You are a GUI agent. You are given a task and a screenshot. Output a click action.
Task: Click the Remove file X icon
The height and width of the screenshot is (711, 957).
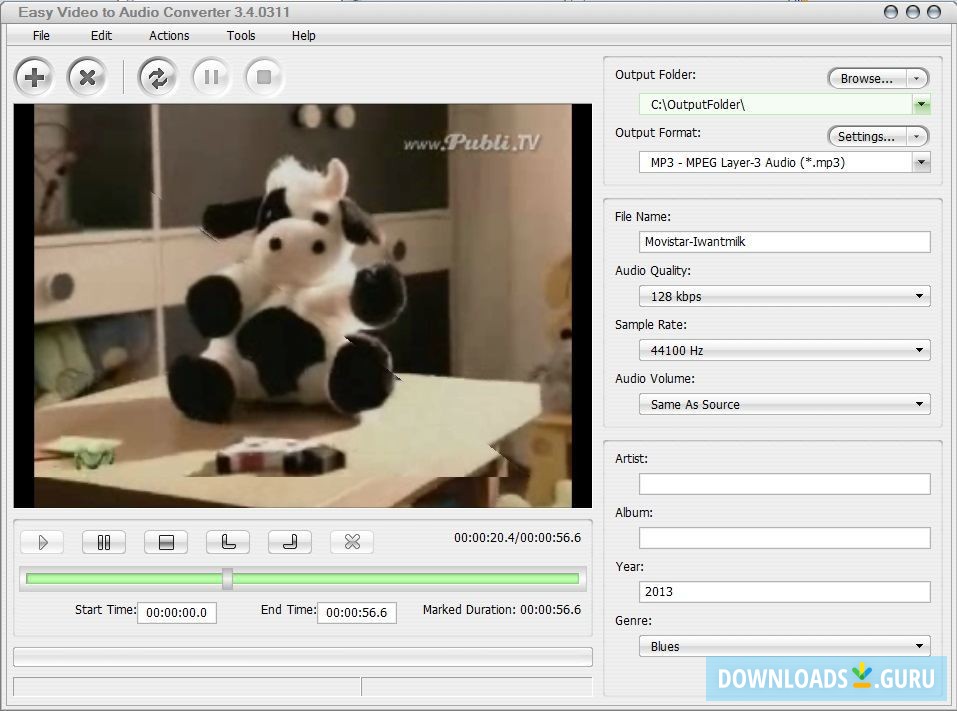pos(87,77)
